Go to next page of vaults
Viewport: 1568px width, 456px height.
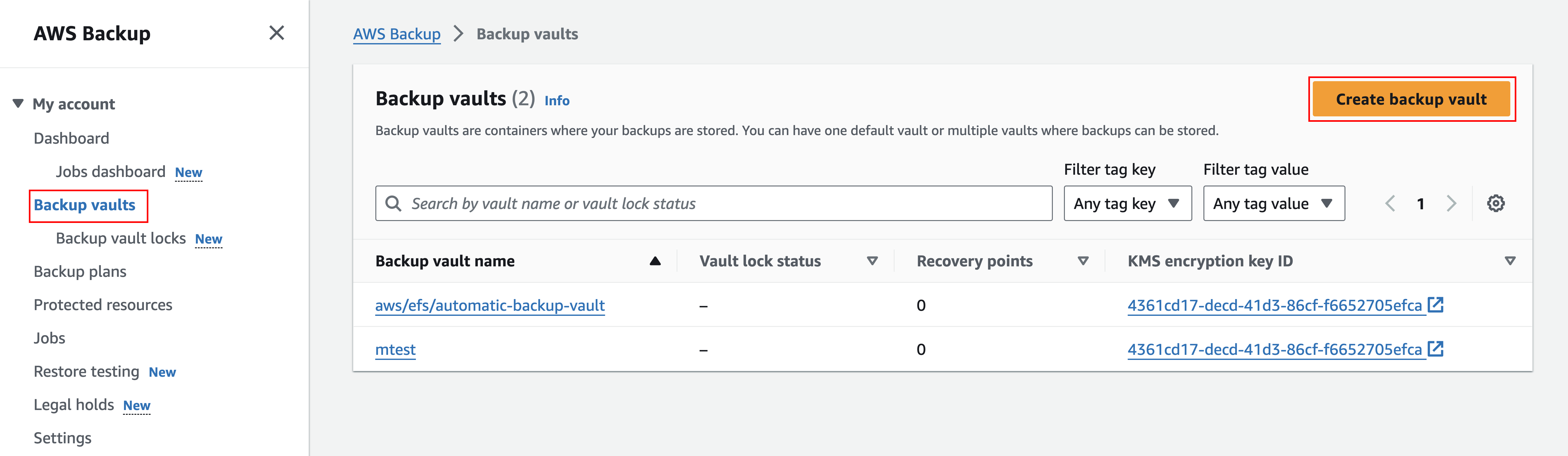1451,203
